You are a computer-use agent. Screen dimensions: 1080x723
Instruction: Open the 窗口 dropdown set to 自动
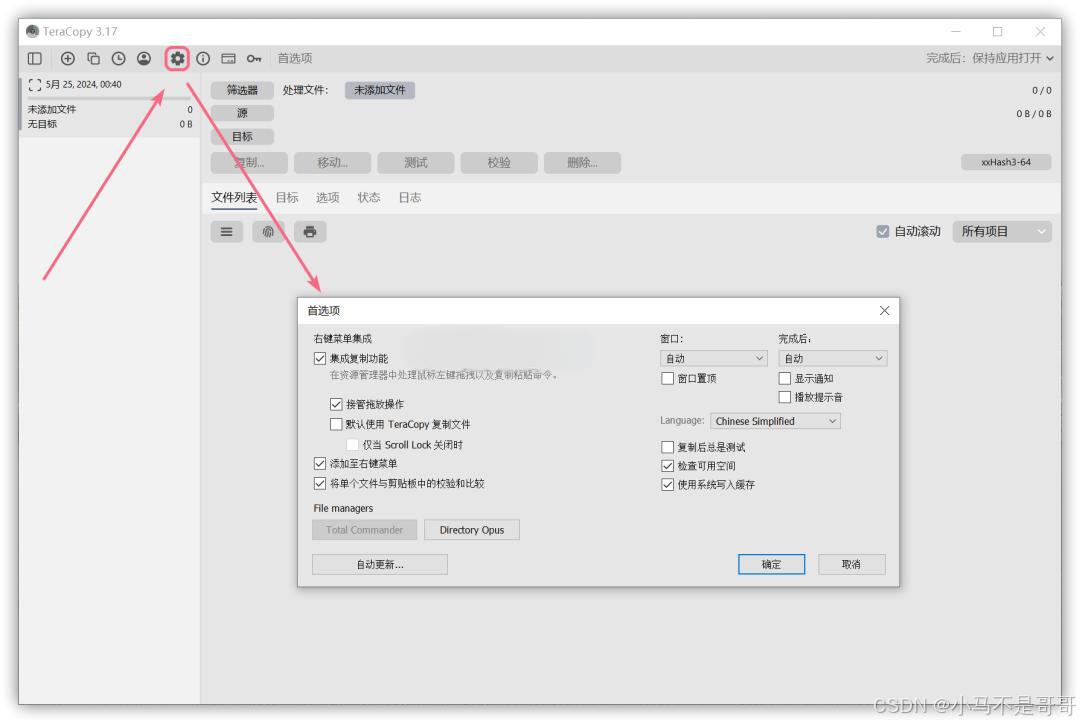[714, 358]
